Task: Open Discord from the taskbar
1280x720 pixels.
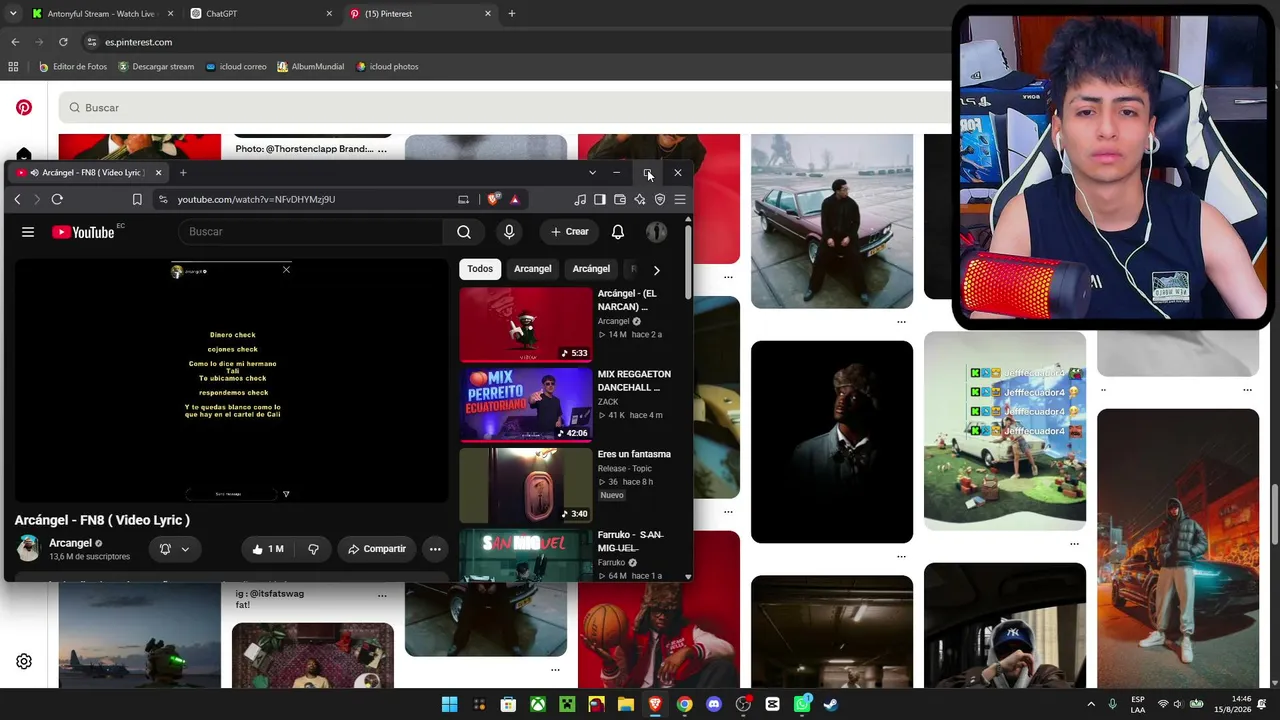Action: (714, 704)
